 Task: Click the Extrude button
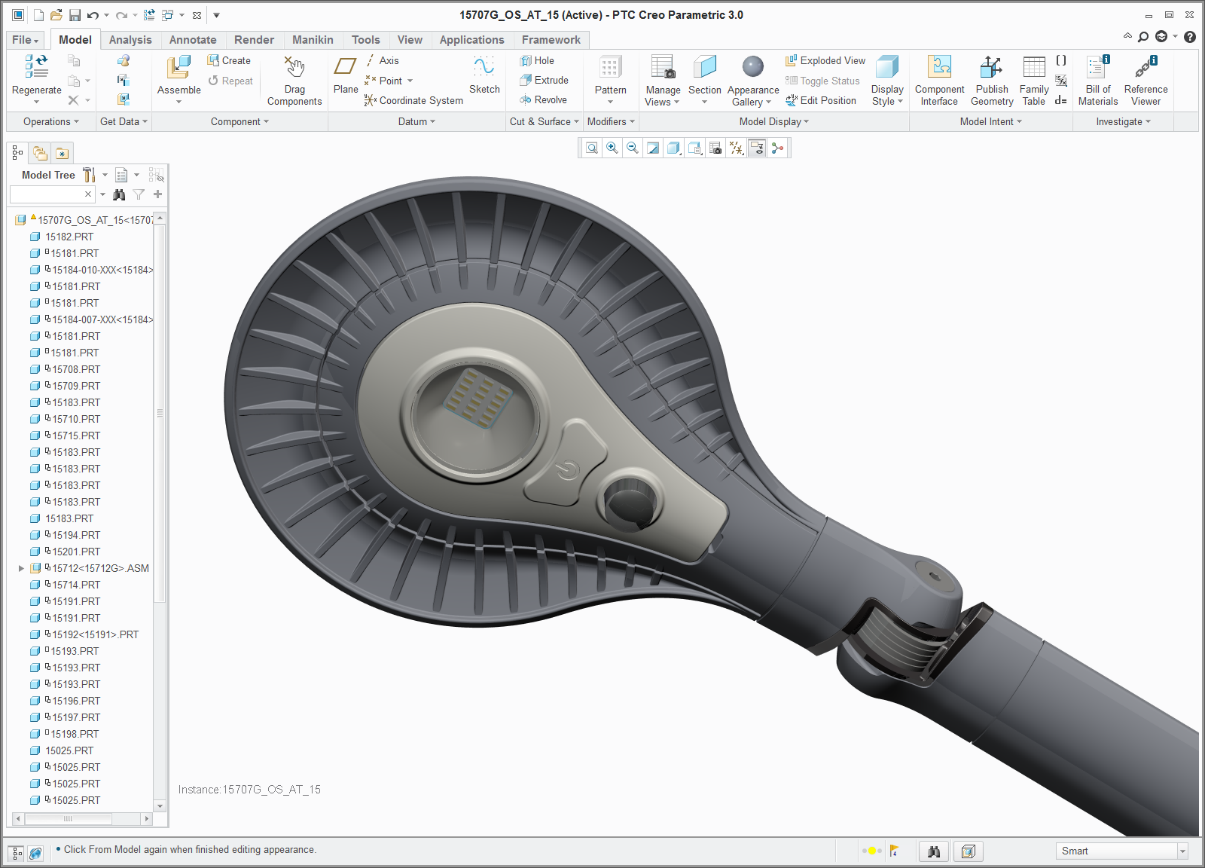point(544,80)
